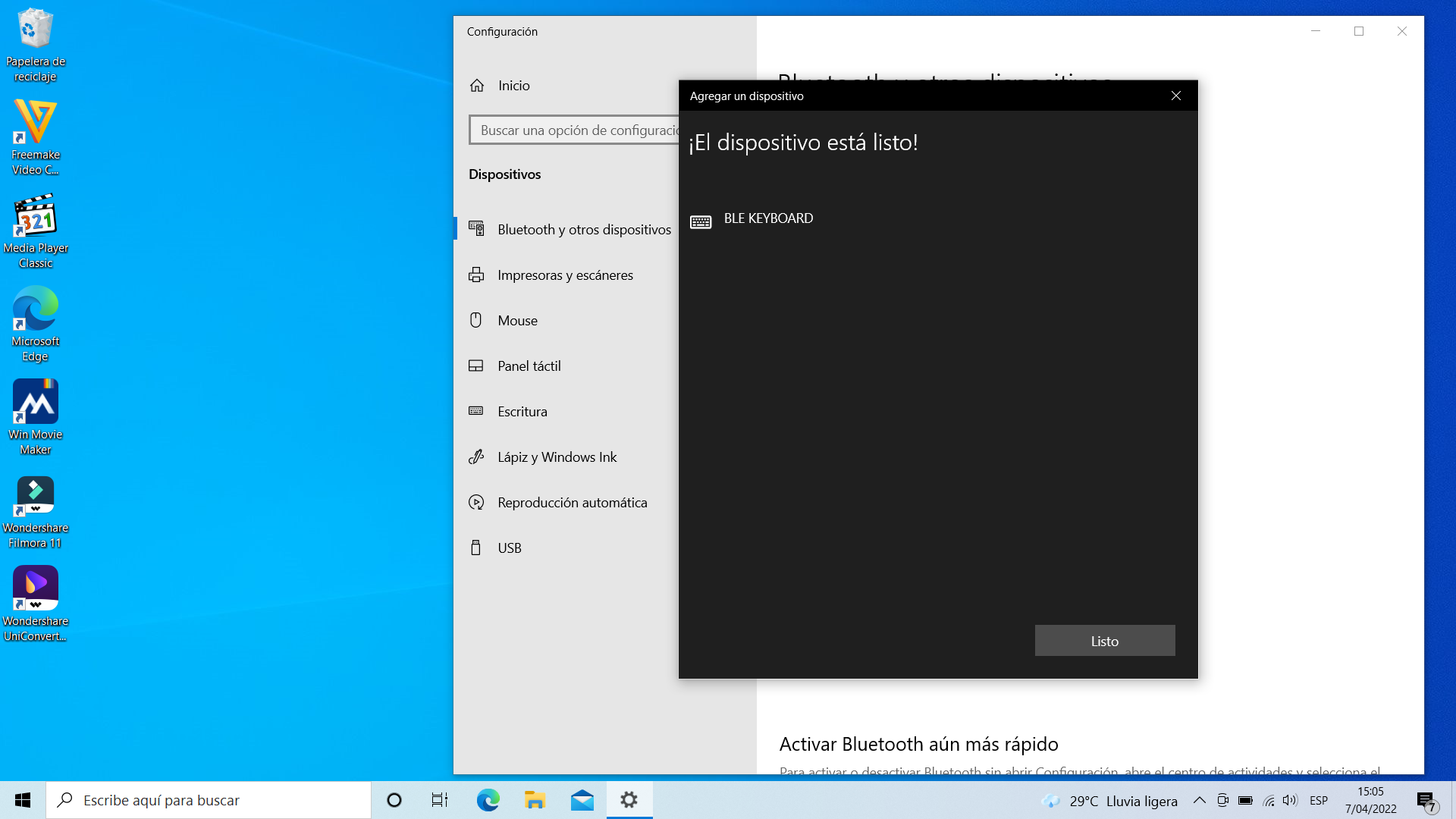The image size is (1456, 819).
Task: Expand the hidden system tray icons
Action: tap(1199, 800)
